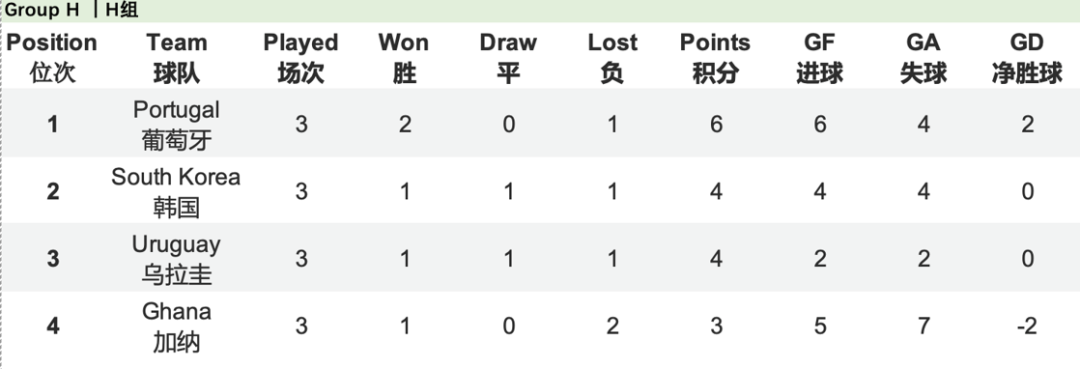This screenshot has width=1080, height=369.
Task: Select Ghana's GA value of 7
Action: tap(923, 326)
